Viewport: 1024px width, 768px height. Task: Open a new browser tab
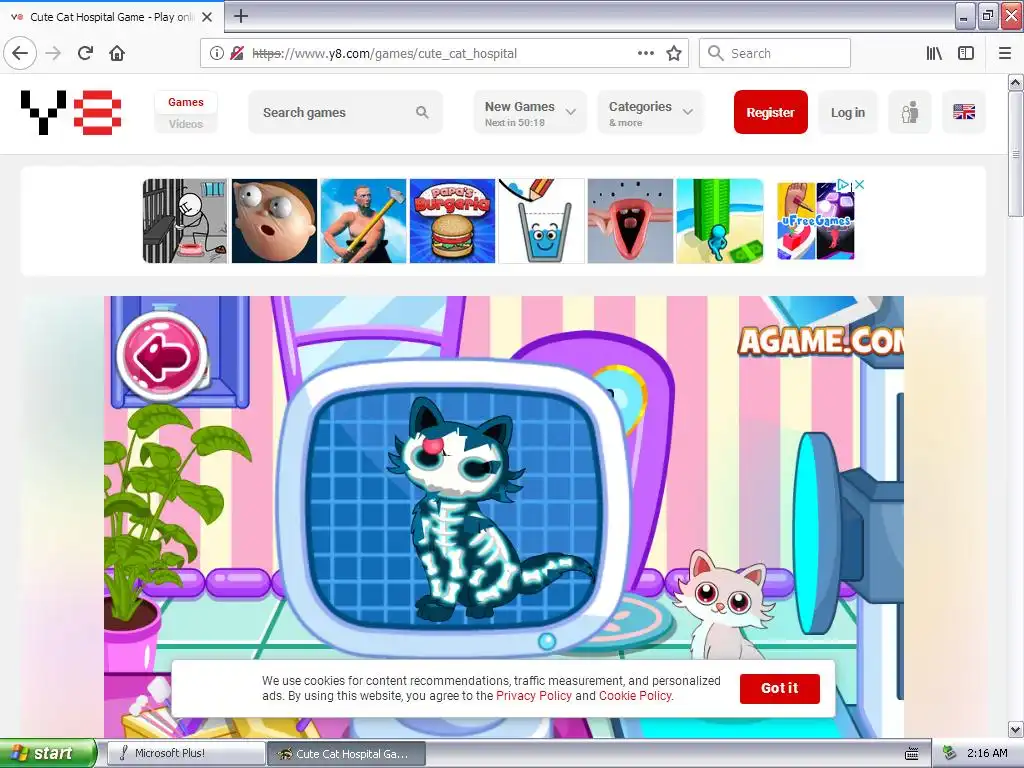240,16
